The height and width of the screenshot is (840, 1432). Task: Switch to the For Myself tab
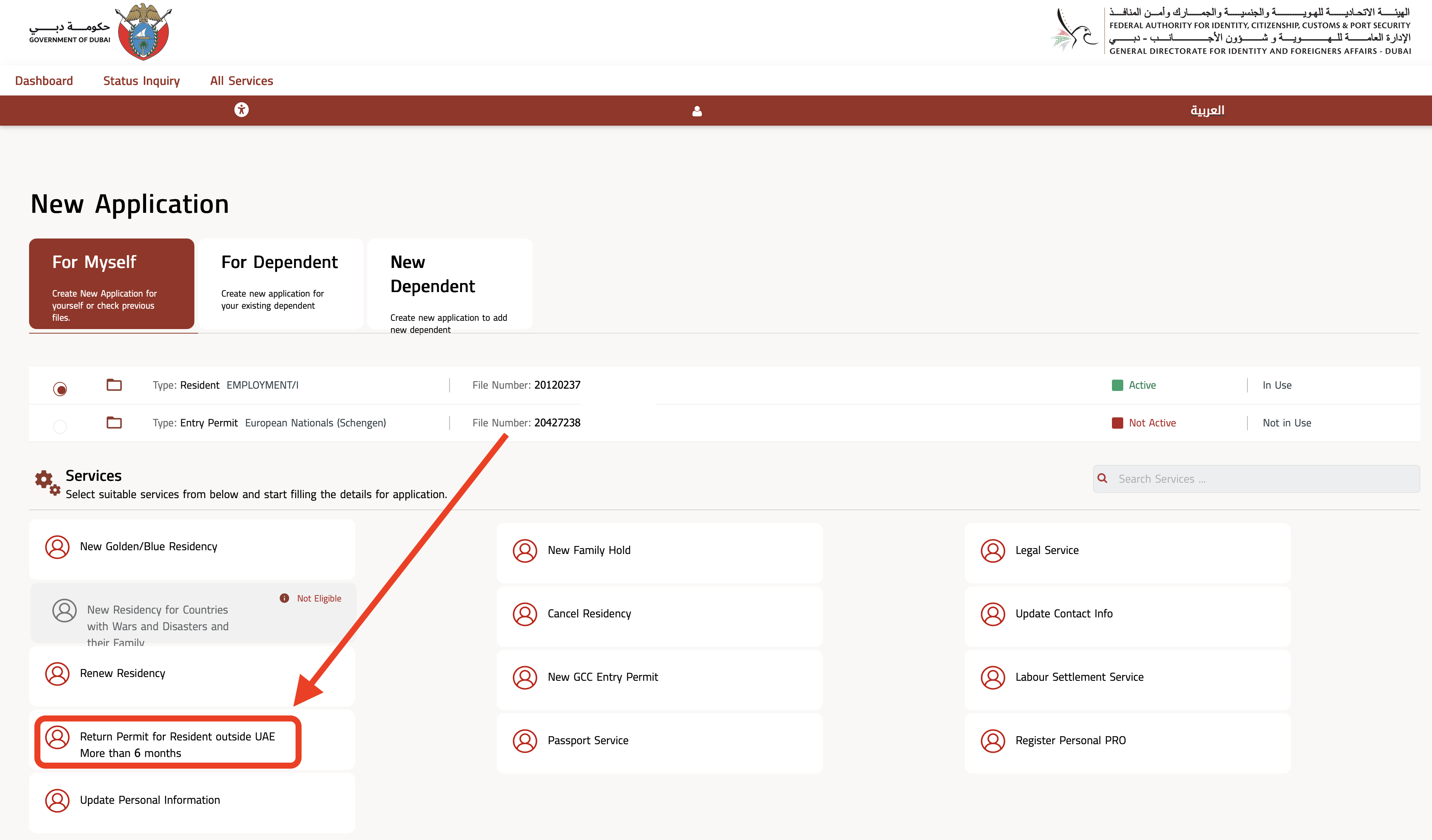point(112,283)
